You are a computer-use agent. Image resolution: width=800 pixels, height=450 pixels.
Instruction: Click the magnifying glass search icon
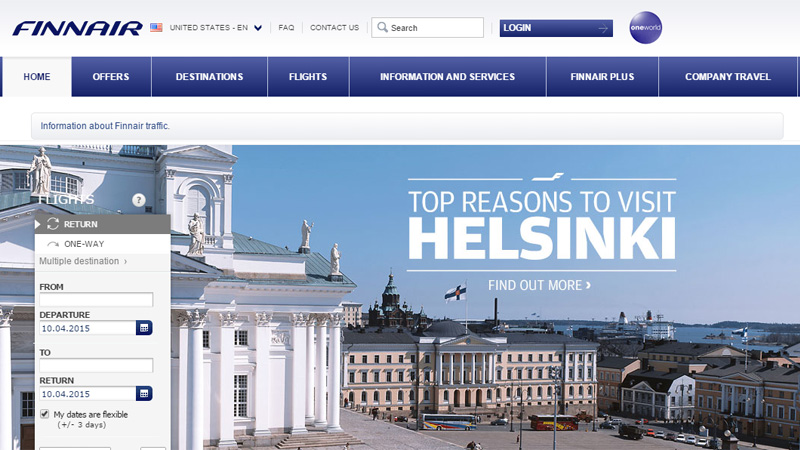click(x=382, y=28)
